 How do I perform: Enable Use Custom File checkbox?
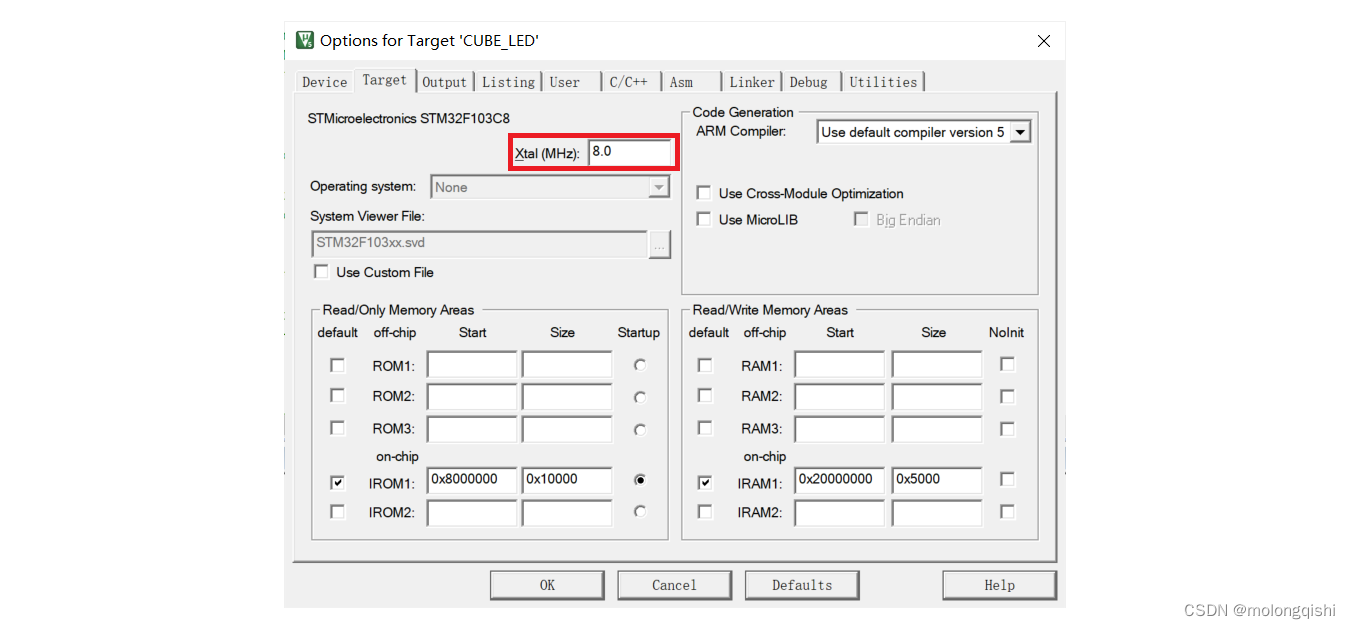pos(321,272)
